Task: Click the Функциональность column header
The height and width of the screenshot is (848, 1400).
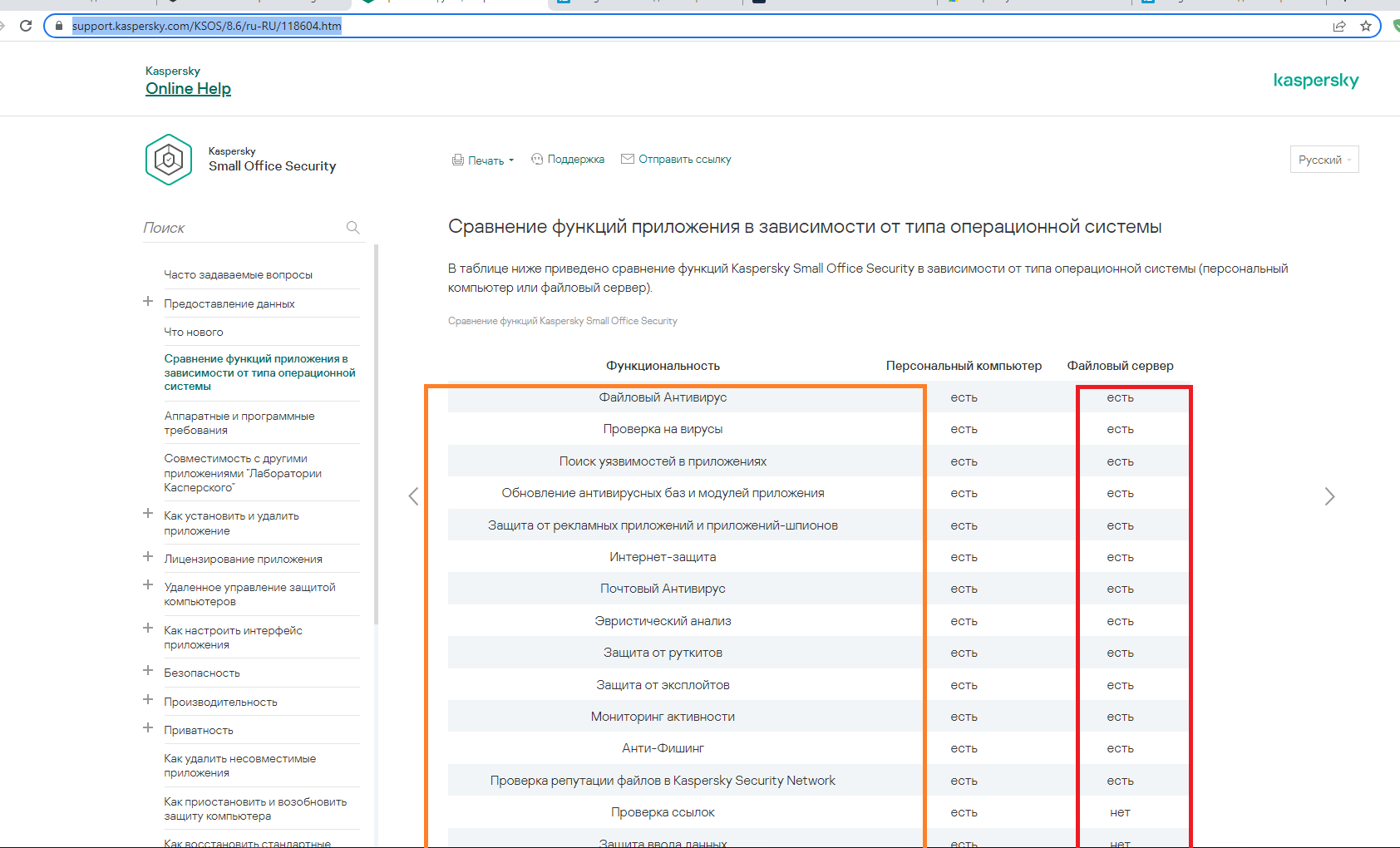Action: tap(663, 366)
